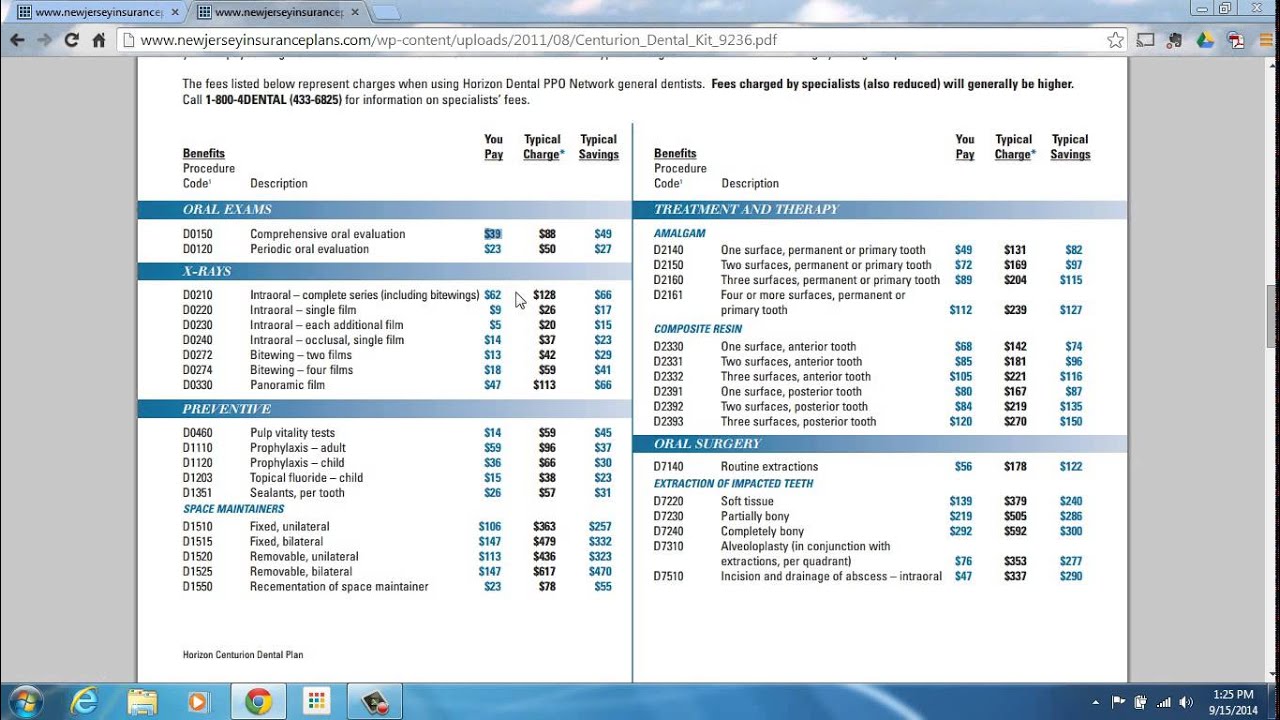This screenshot has height=720, width=1280.
Task: Click the power plug battery tray icon
Action: 1141,702
